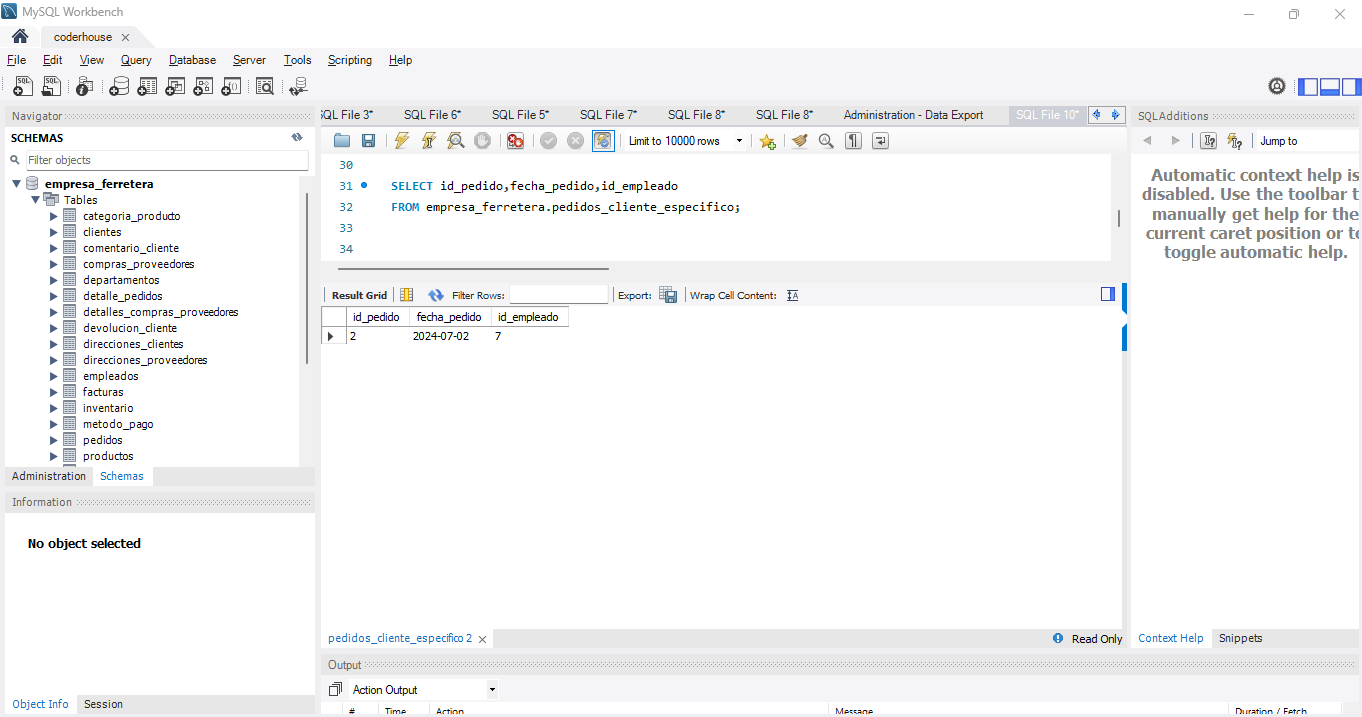Close the pedidos_cliente_especifico 2 result tab
The height and width of the screenshot is (717, 1362).
[482, 639]
